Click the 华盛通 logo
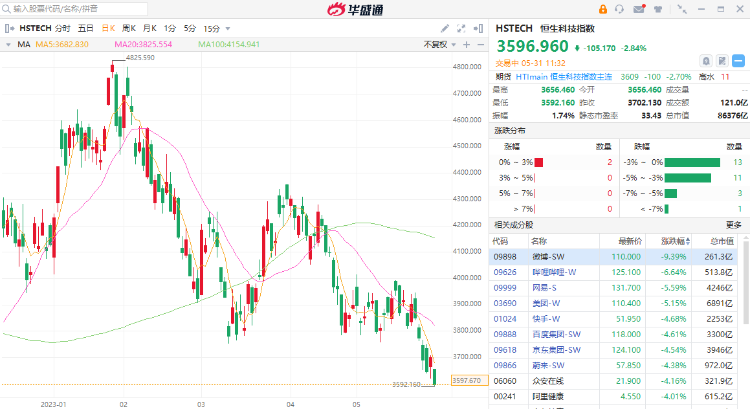750x409 pixels. pos(355,9)
